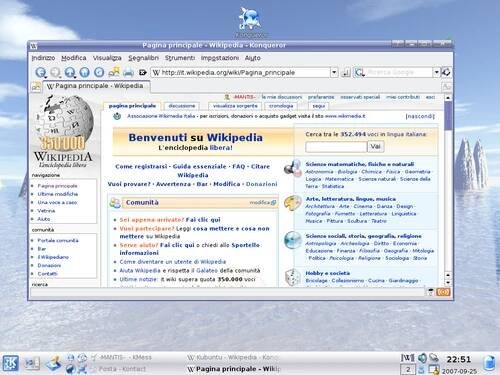The width and height of the screenshot is (500, 375).
Task: Click the Up navigation arrow icon
Action: (x=70, y=72)
